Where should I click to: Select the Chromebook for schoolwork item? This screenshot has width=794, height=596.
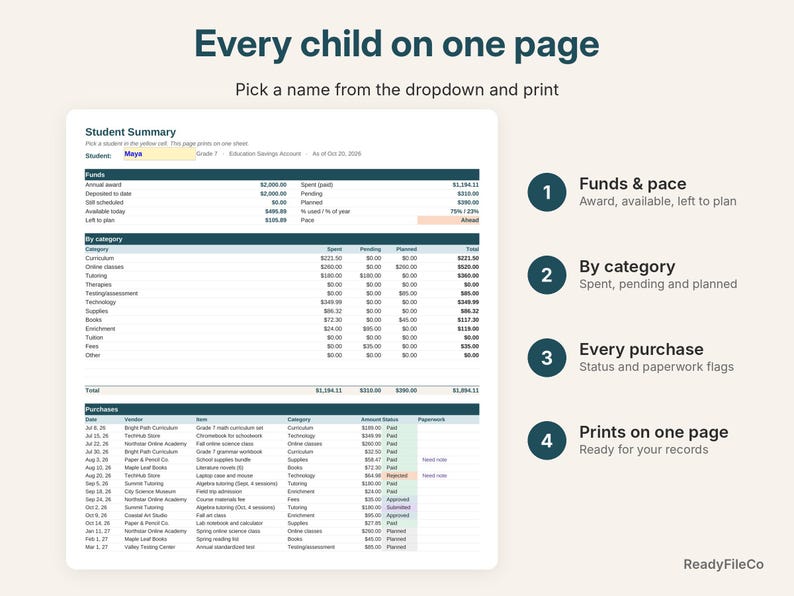tap(229, 436)
